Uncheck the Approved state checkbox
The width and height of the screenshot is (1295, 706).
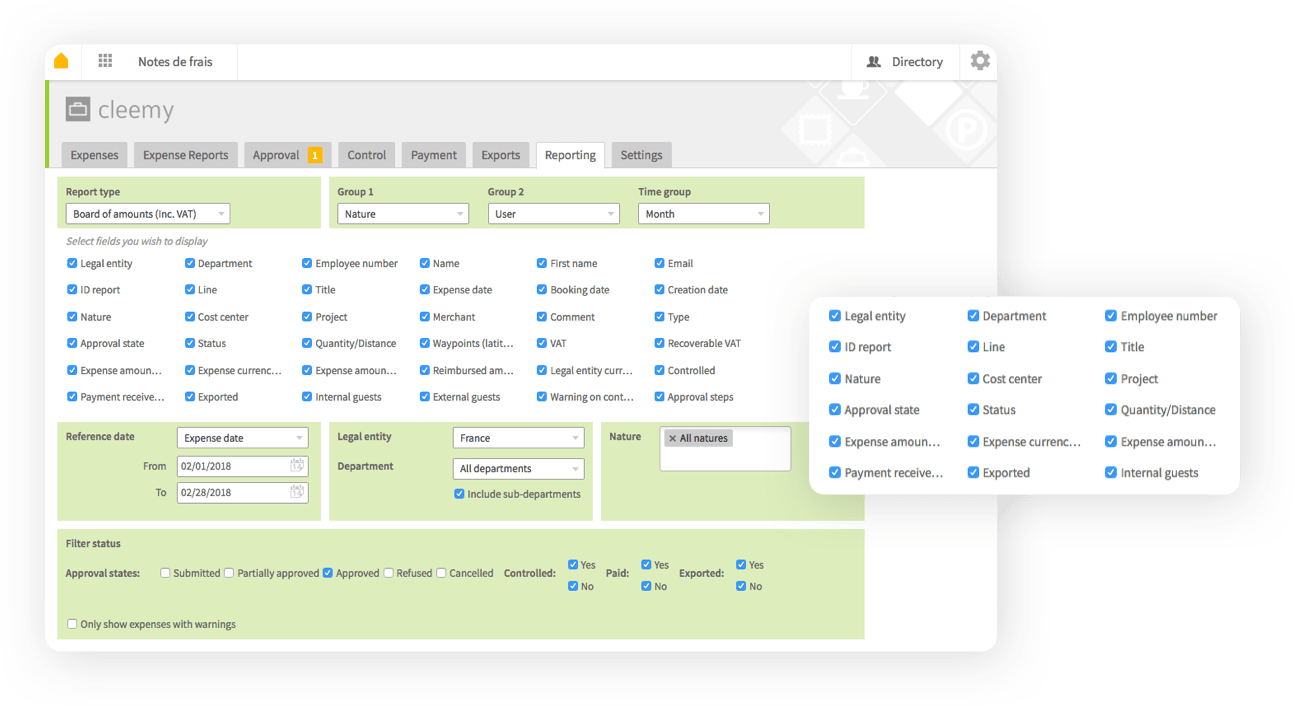pyautogui.click(x=328, y=573)
